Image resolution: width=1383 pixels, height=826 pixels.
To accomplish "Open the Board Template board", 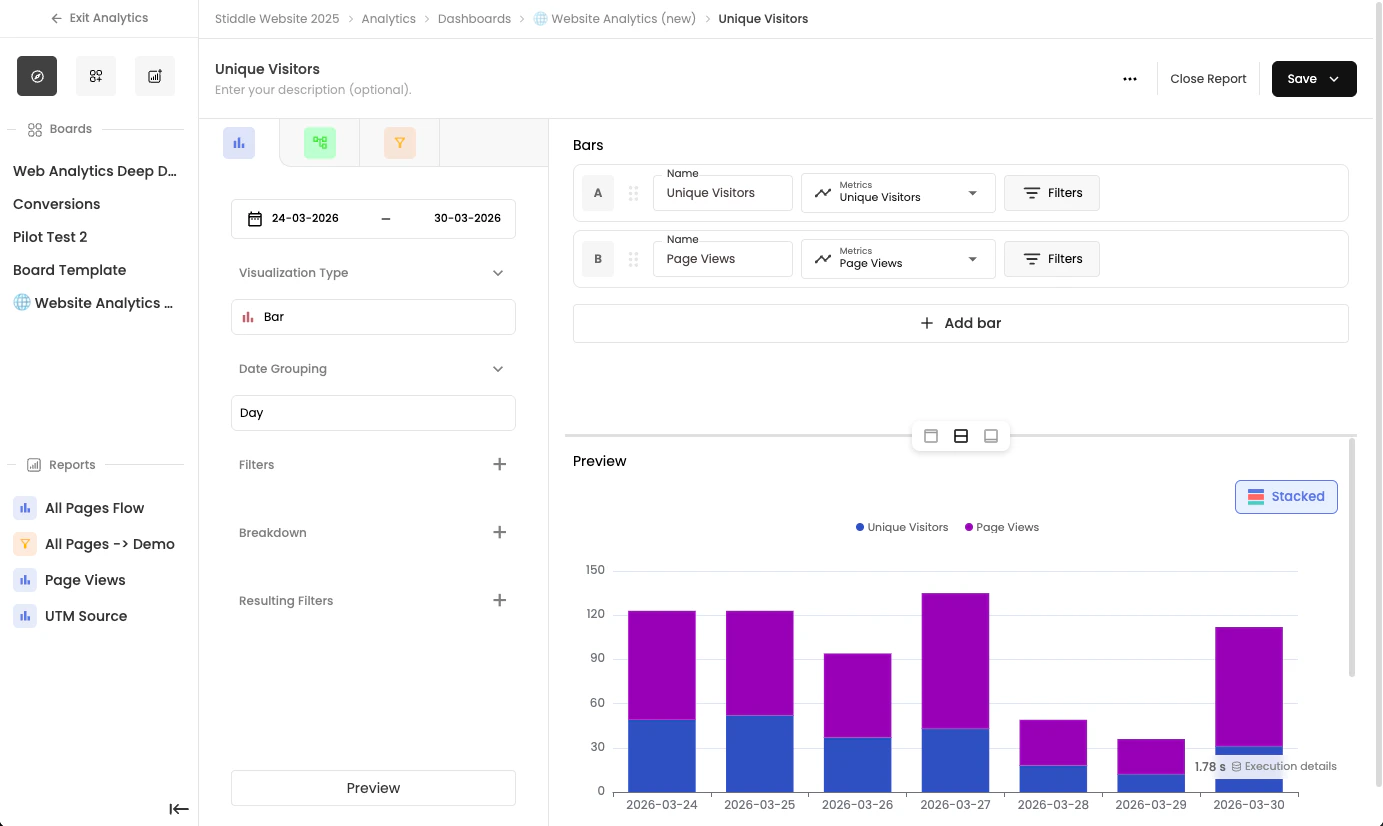I will [70, 270].
